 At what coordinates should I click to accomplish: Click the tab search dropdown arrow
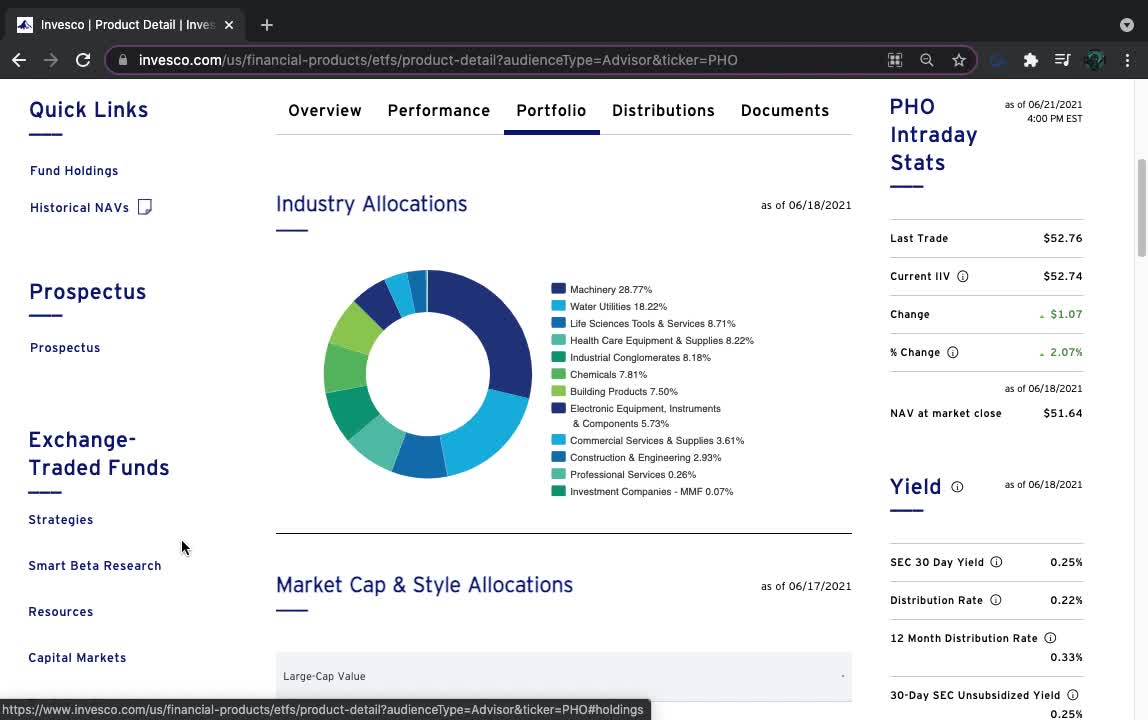click(x=1127, y=25)
